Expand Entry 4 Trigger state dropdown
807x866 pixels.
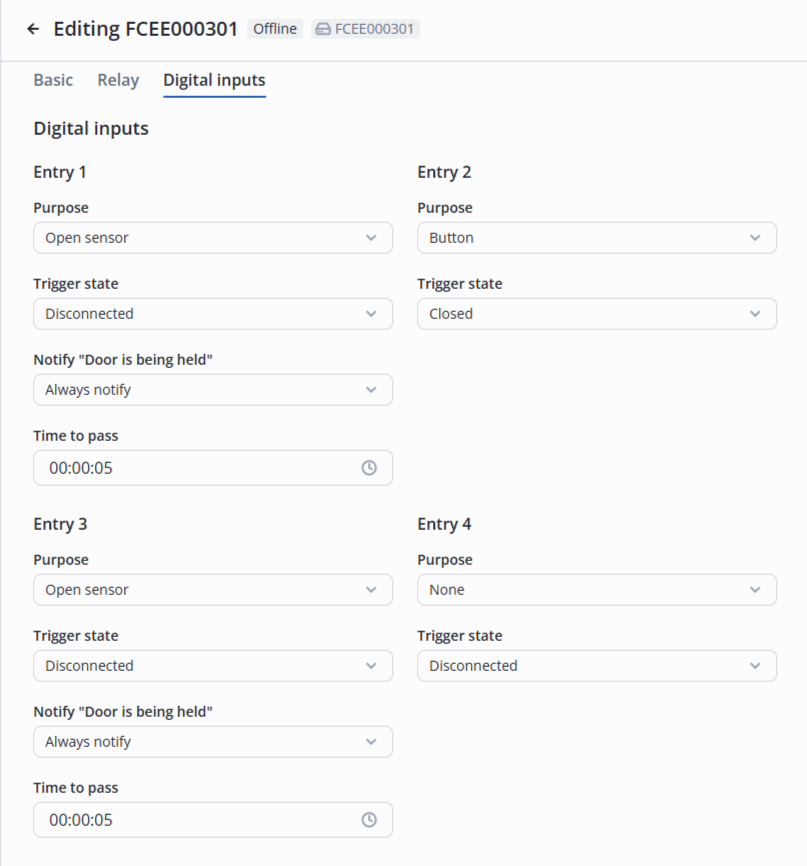coord(596,666)
